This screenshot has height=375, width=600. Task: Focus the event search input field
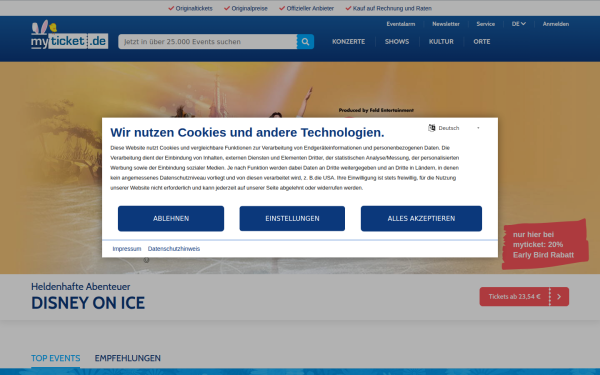pyautogui.click(x=207, y=42)
